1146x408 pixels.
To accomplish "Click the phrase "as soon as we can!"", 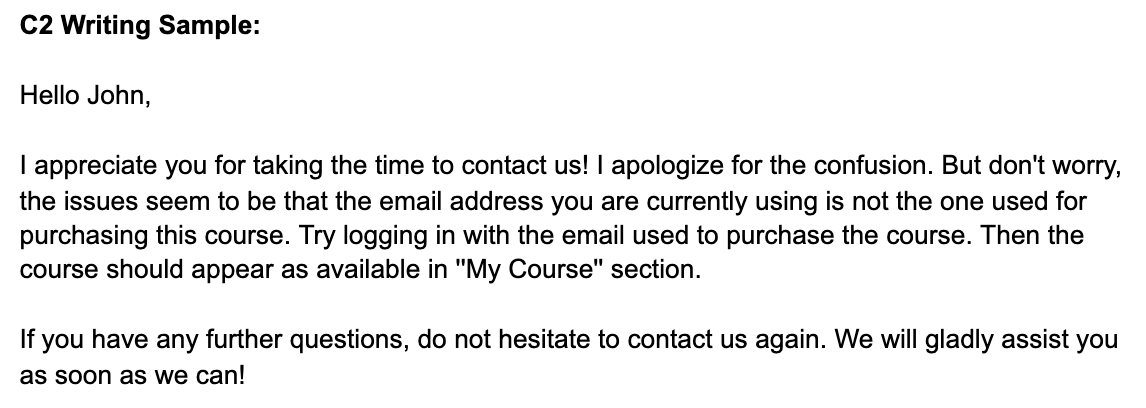I will point(131,377).
